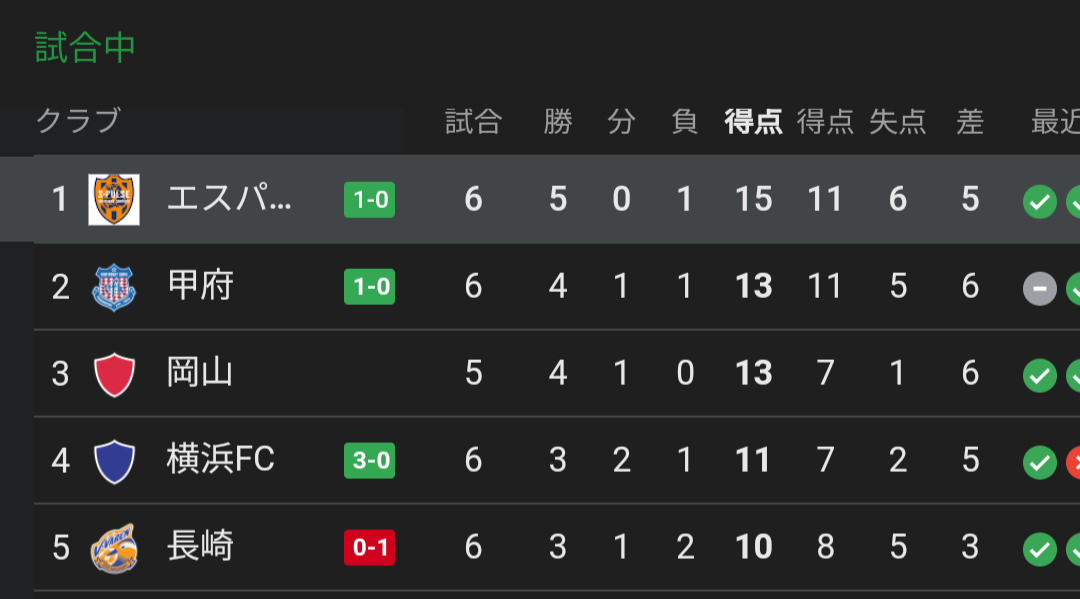This screenshot has height=599, width=1080.
Task: Click the 失点 goals-against column header
Action: [897, 122]
